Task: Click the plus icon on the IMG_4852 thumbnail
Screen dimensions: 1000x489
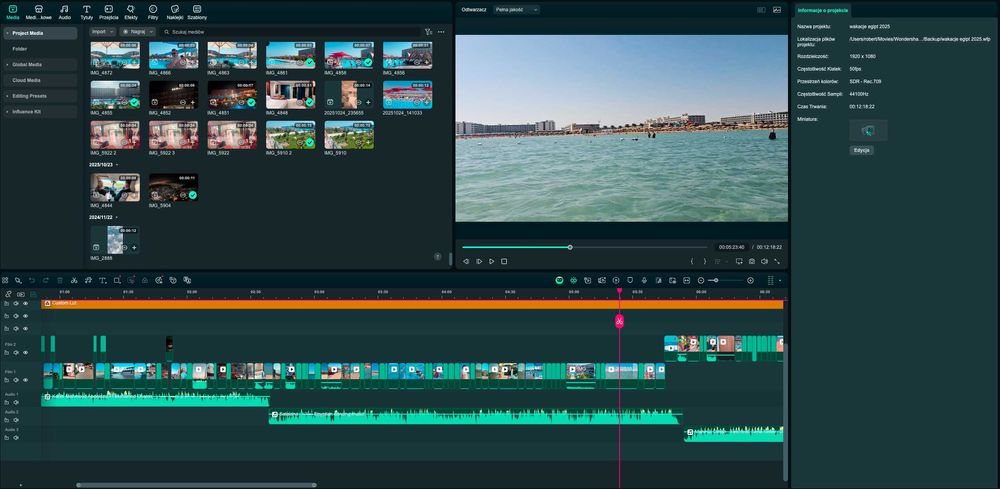Action: click(193, 102)
